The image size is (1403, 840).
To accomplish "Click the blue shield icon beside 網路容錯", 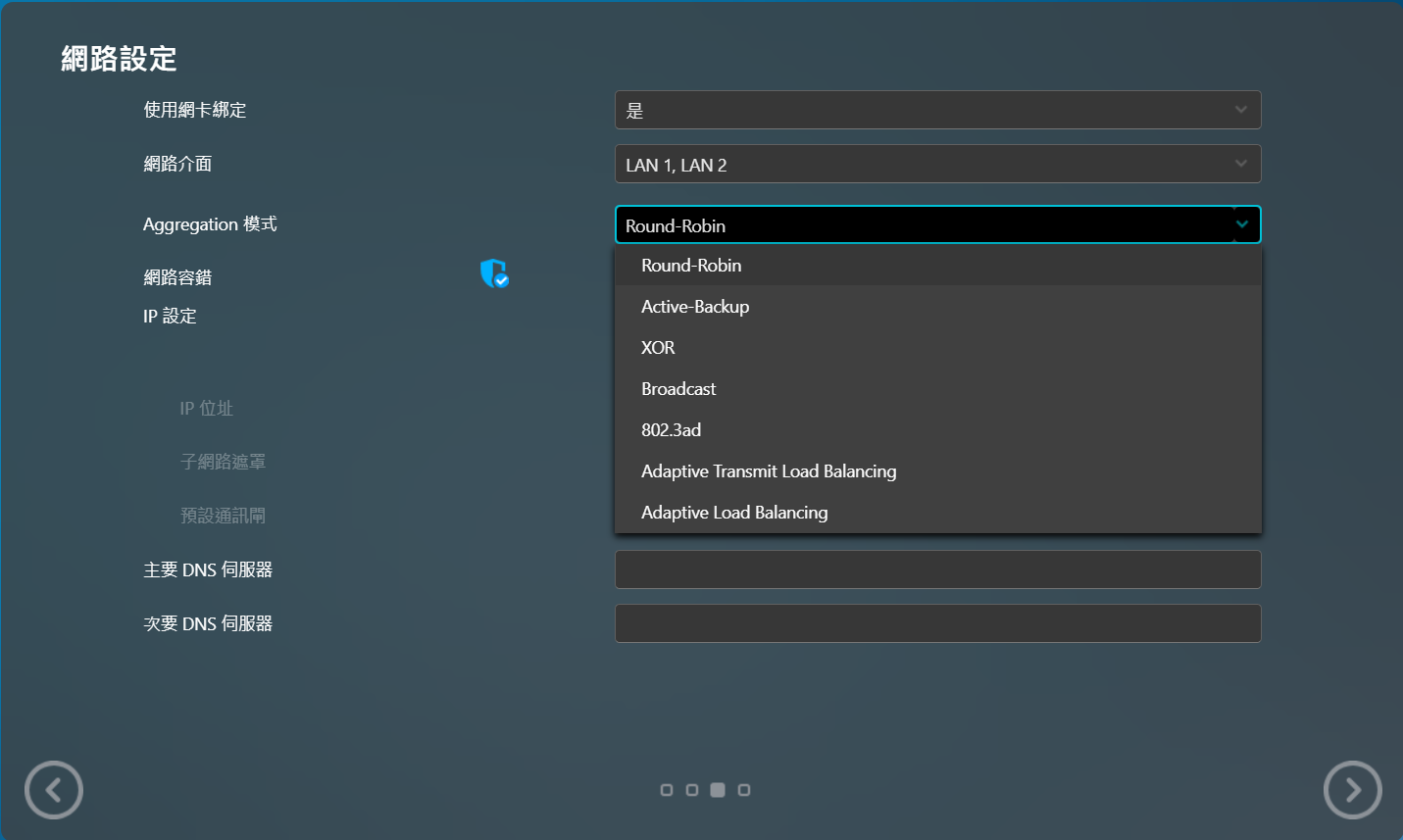I will click(x=494, y=273).
